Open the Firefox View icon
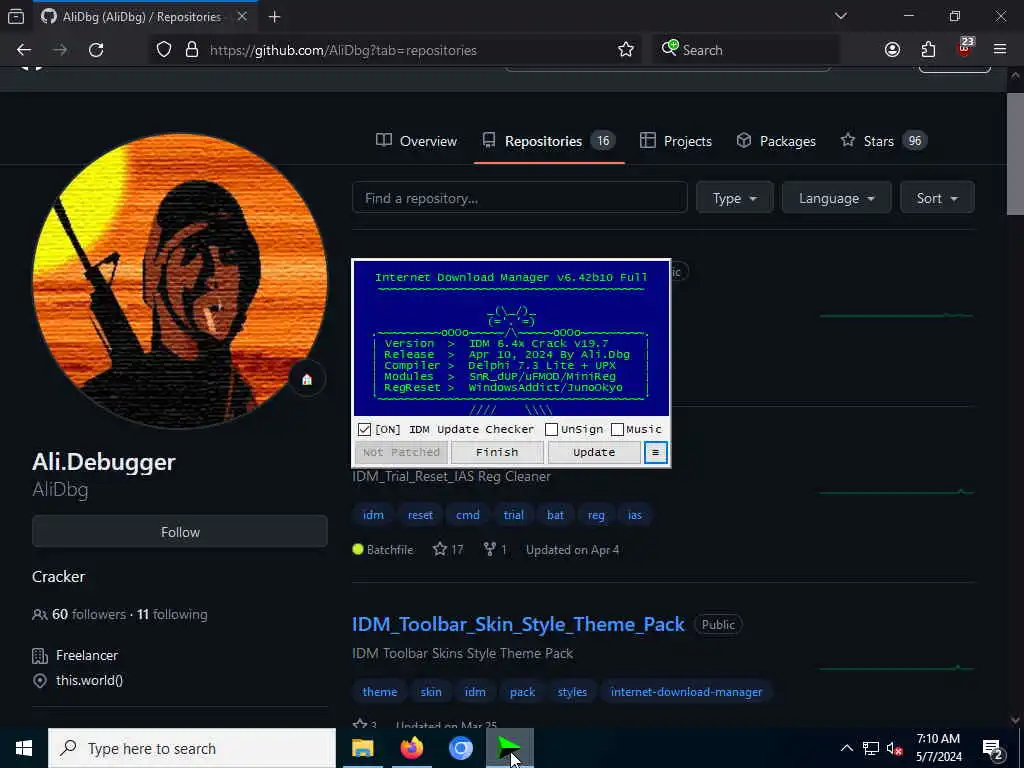Viewport: 1024px width, 768px height. [x=16, y=17]
